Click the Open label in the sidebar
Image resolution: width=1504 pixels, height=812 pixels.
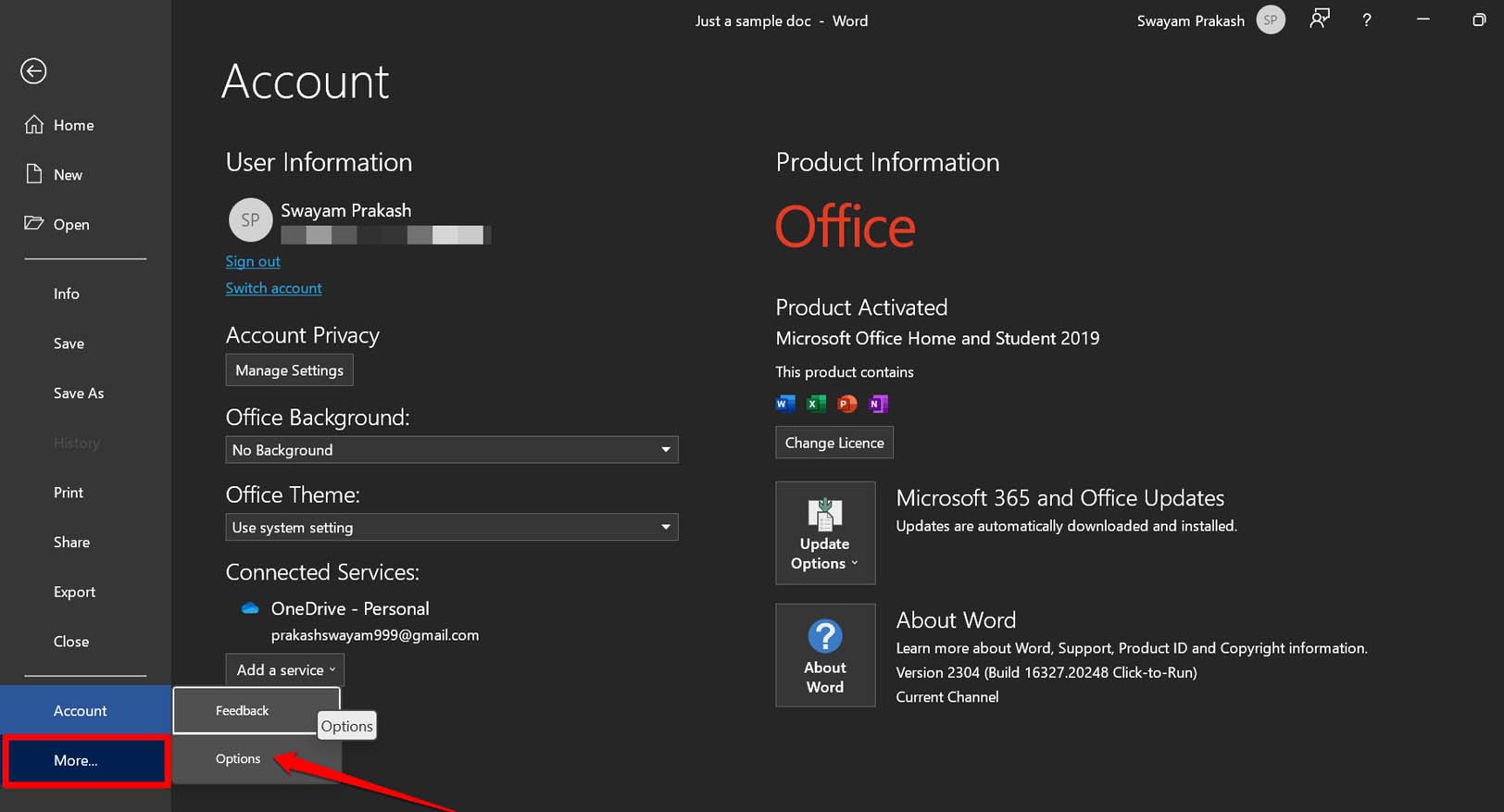[x=71, y=225]
